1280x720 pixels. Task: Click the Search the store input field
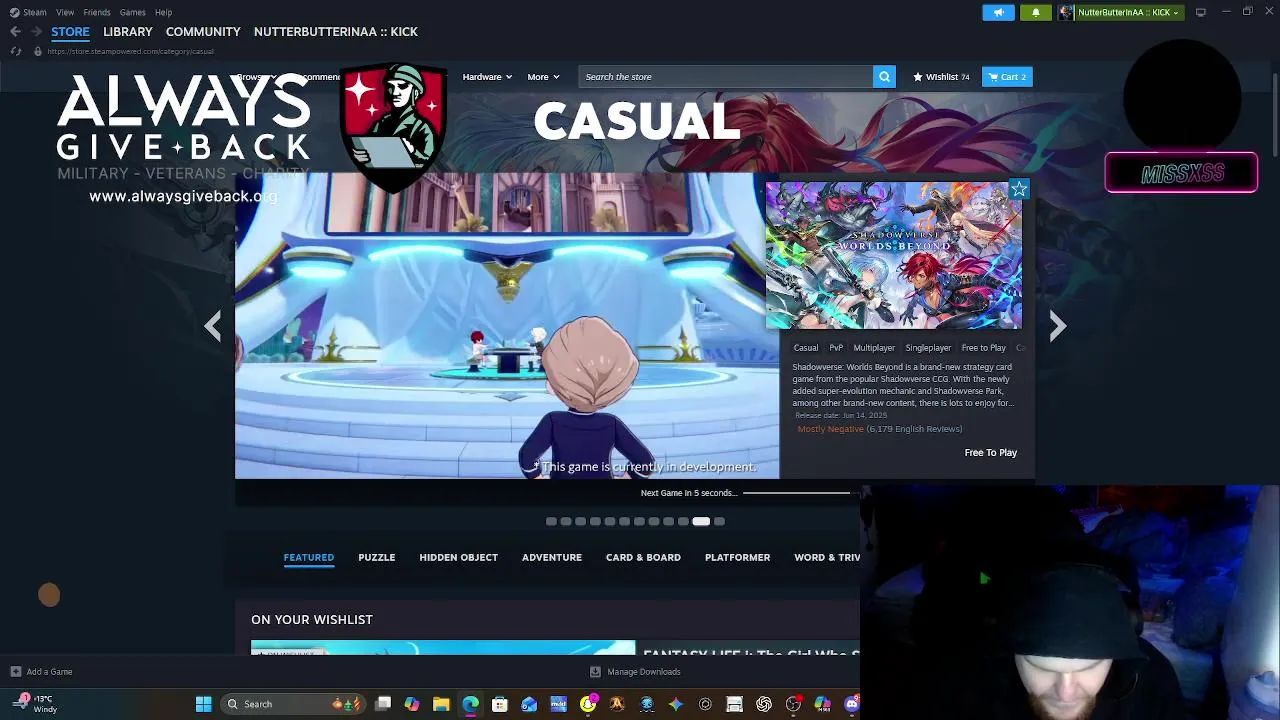[727, 77]
